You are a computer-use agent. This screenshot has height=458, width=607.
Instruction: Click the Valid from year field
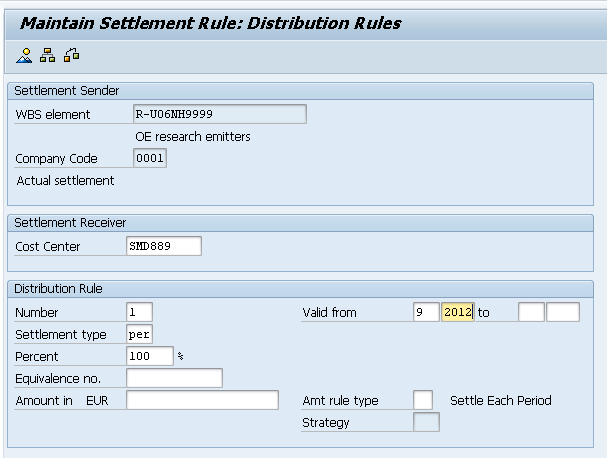(457, 312)
